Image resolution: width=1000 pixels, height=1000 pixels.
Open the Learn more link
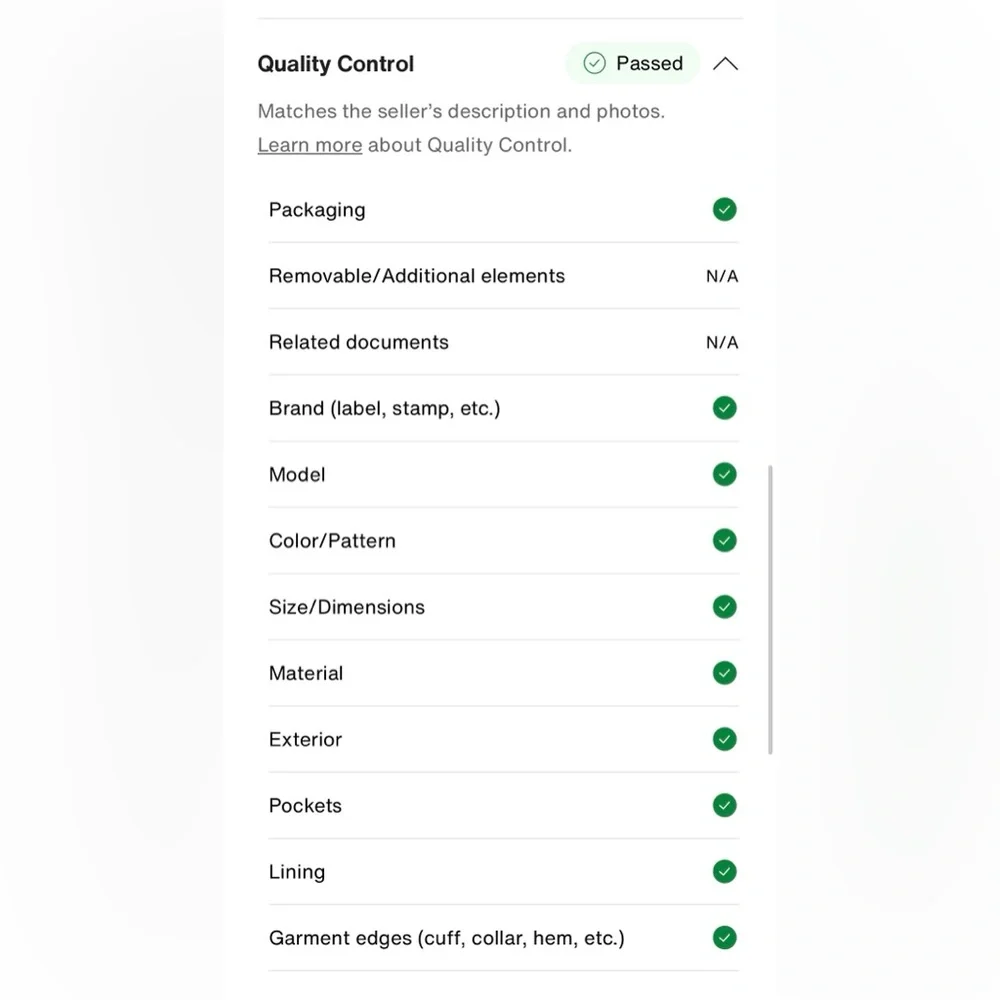pyautogui.click(x=310, y=145)
